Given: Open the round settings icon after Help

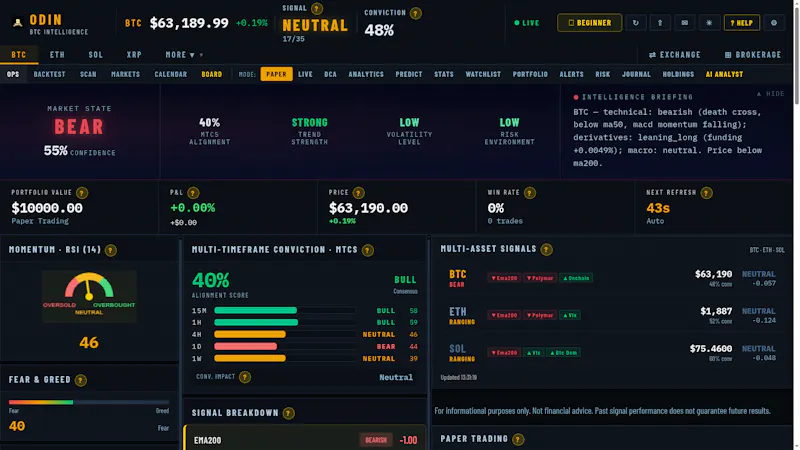Looking at the screenshot, I should [773, 22].
